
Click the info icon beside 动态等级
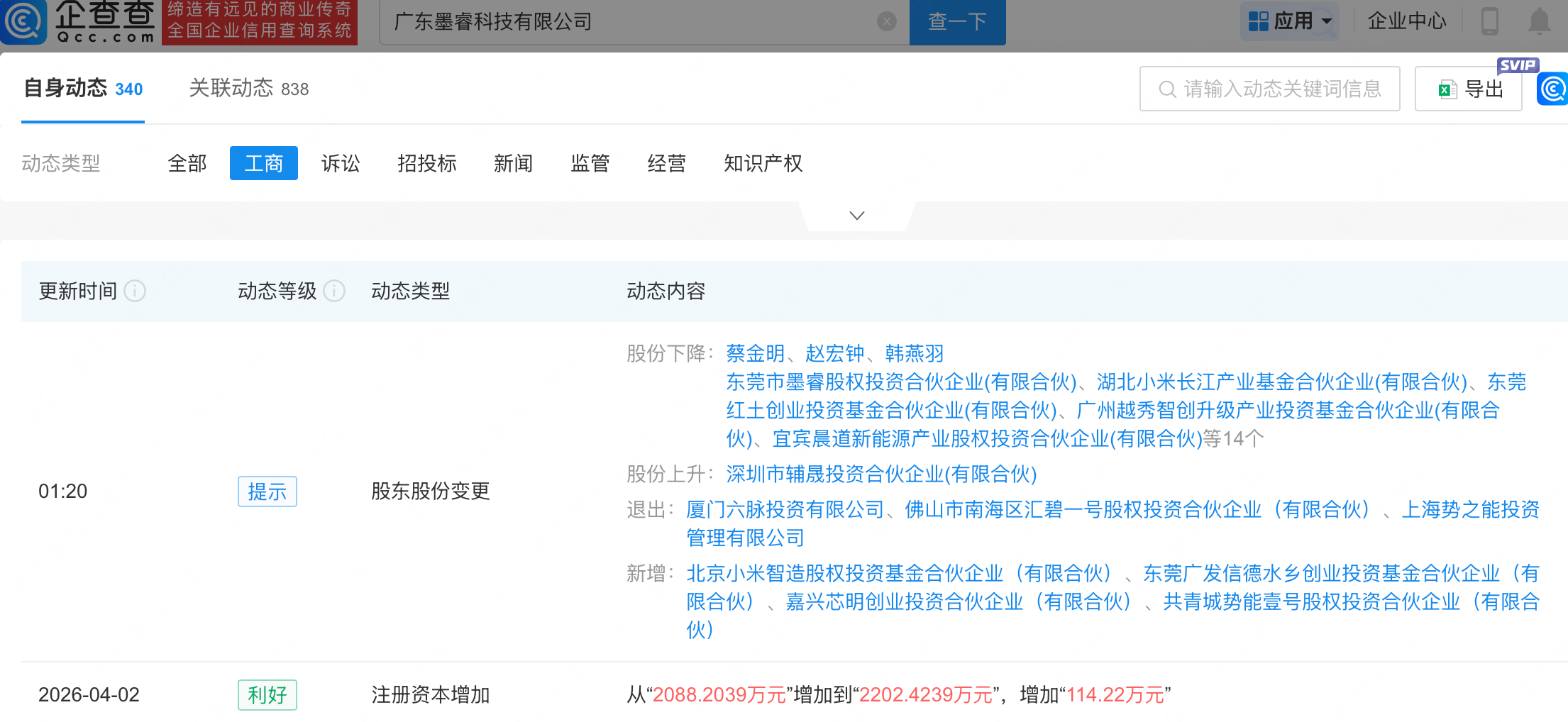pos(334,291)
